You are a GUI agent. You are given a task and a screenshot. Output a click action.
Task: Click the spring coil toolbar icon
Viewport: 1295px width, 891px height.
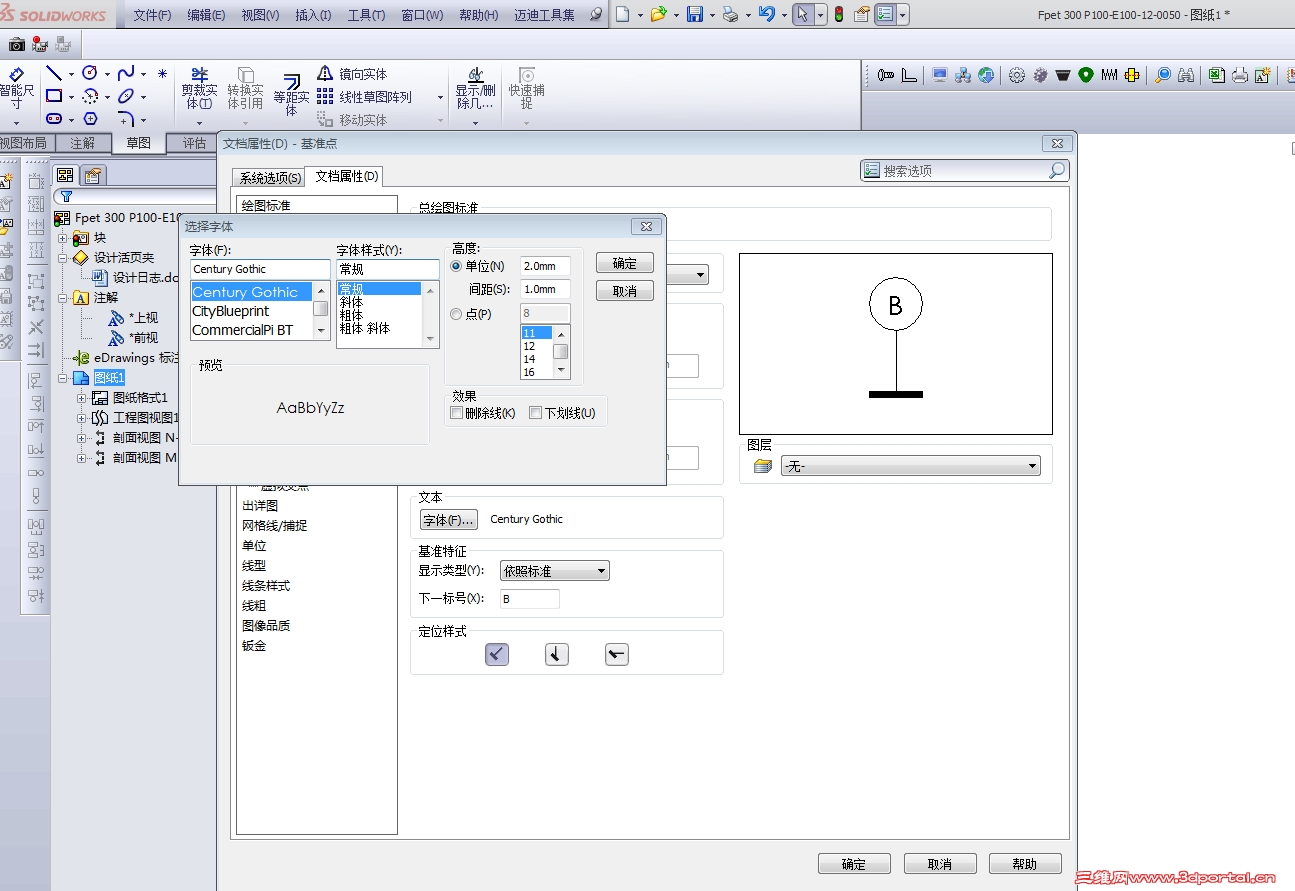tap(1109, 75)
